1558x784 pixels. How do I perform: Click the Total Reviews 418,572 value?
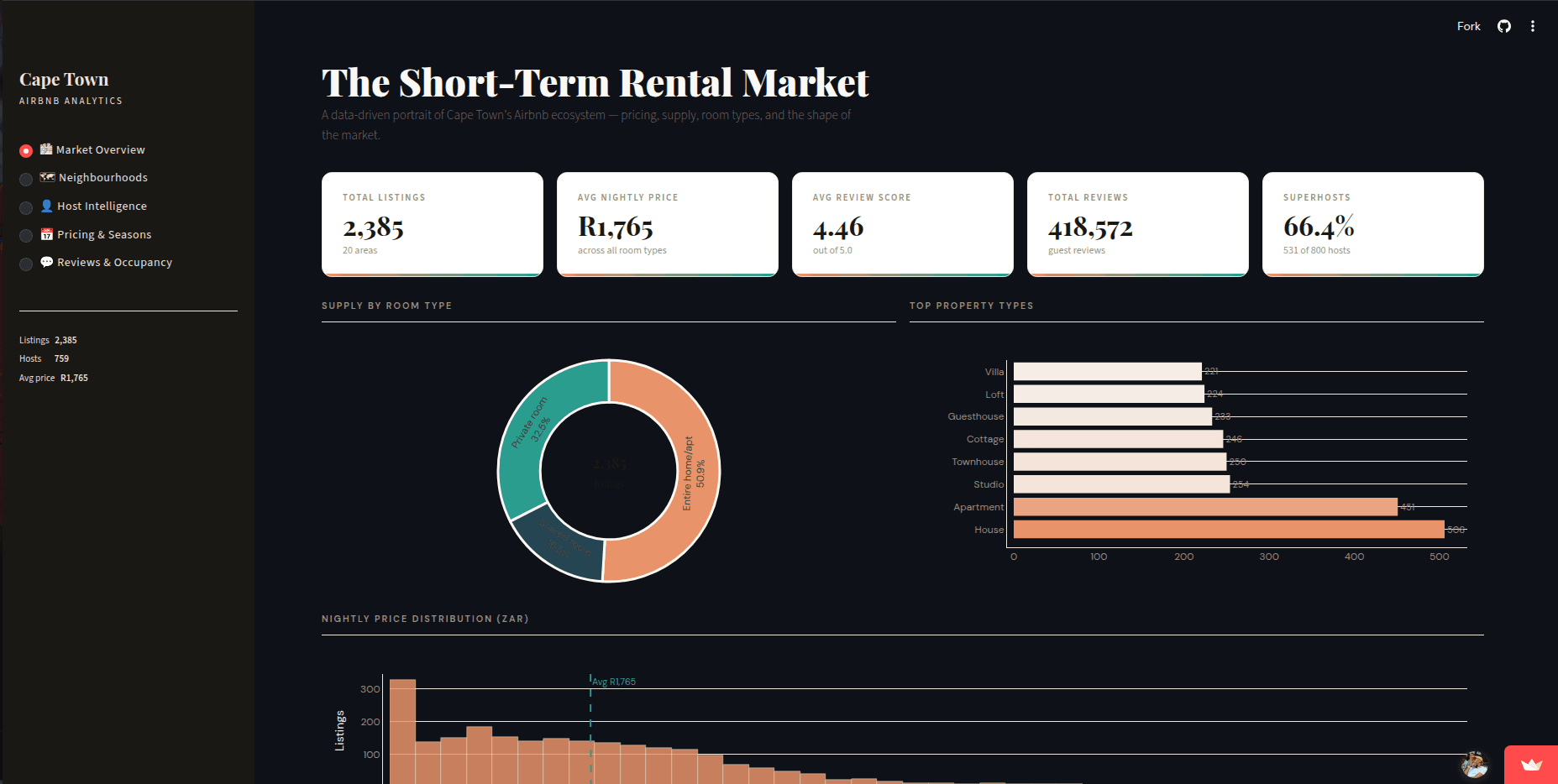coord(1090,227)
